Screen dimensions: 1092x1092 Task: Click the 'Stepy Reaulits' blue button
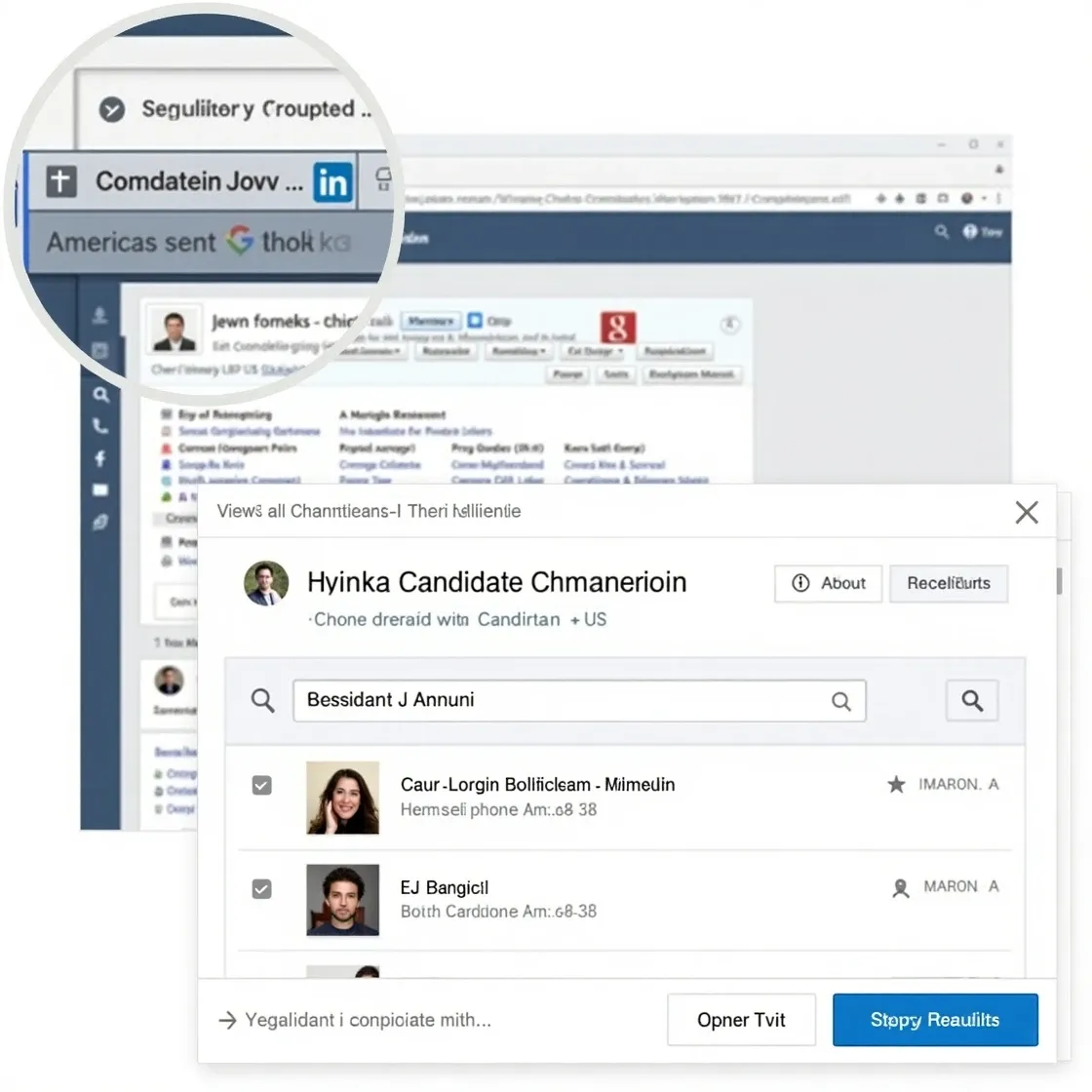pyautogui.click(x=934, y=1019)
